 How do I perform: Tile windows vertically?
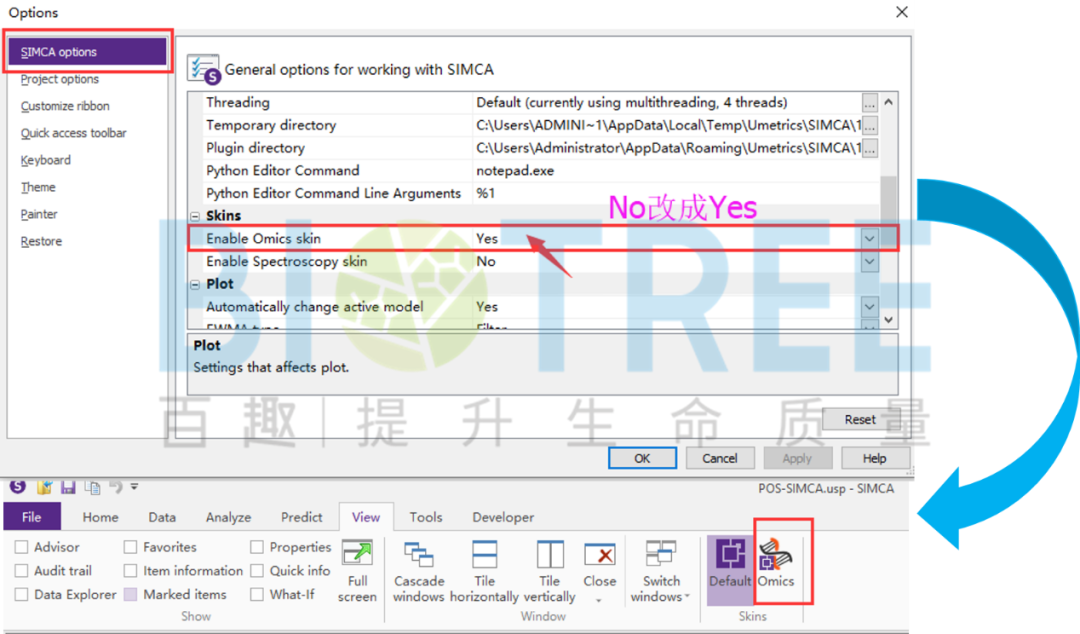[x=550, y=571]
